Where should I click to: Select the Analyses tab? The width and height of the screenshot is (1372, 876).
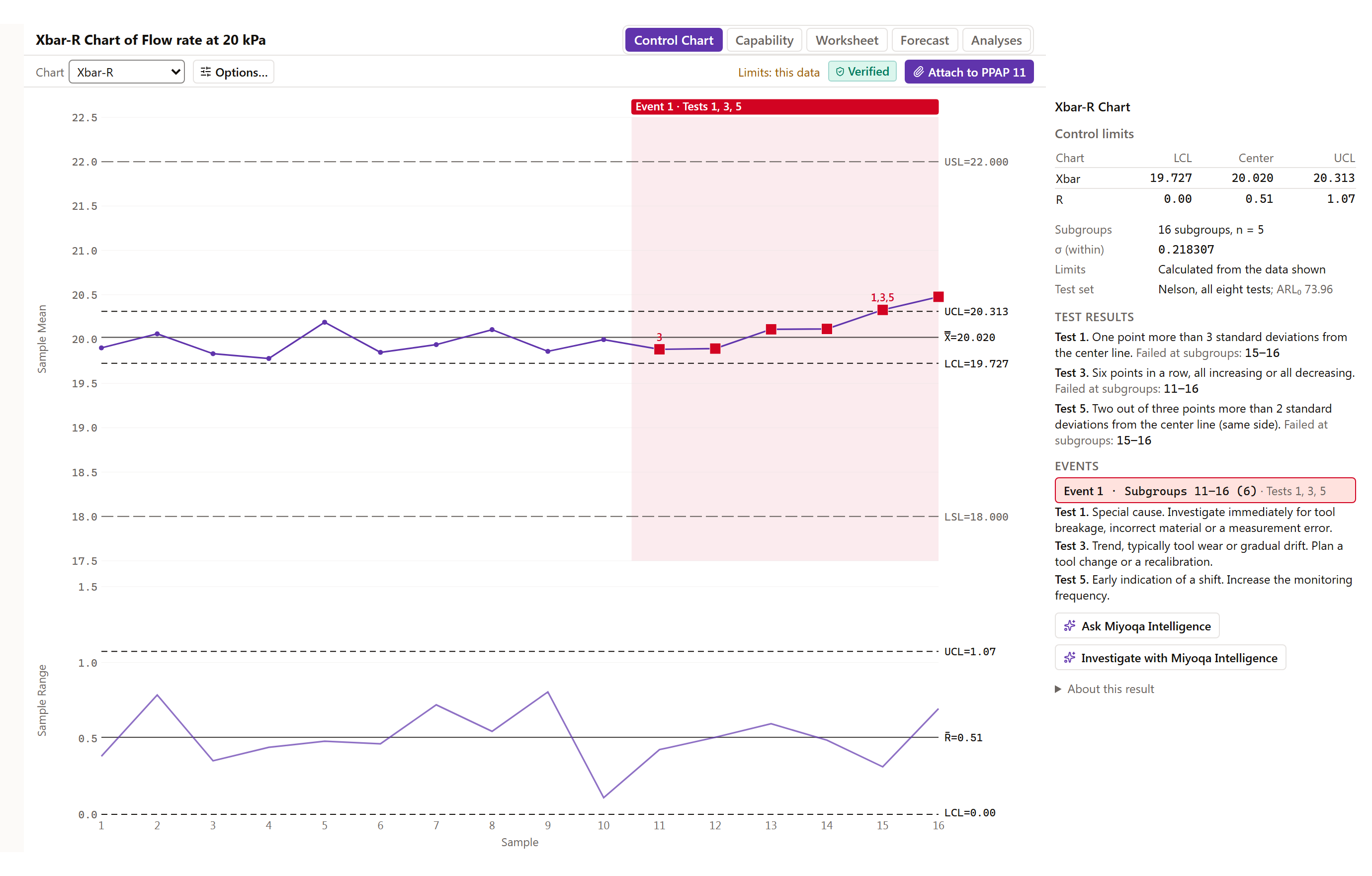[996, 40]
